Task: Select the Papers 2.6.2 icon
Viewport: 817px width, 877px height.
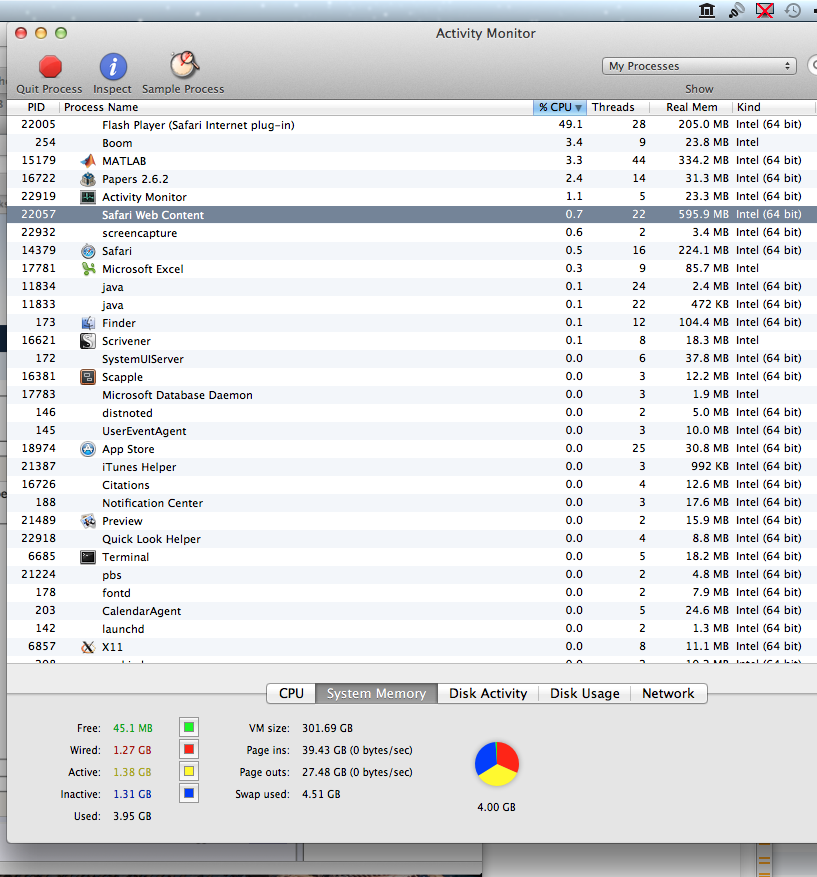Action: tap(88, 179)
